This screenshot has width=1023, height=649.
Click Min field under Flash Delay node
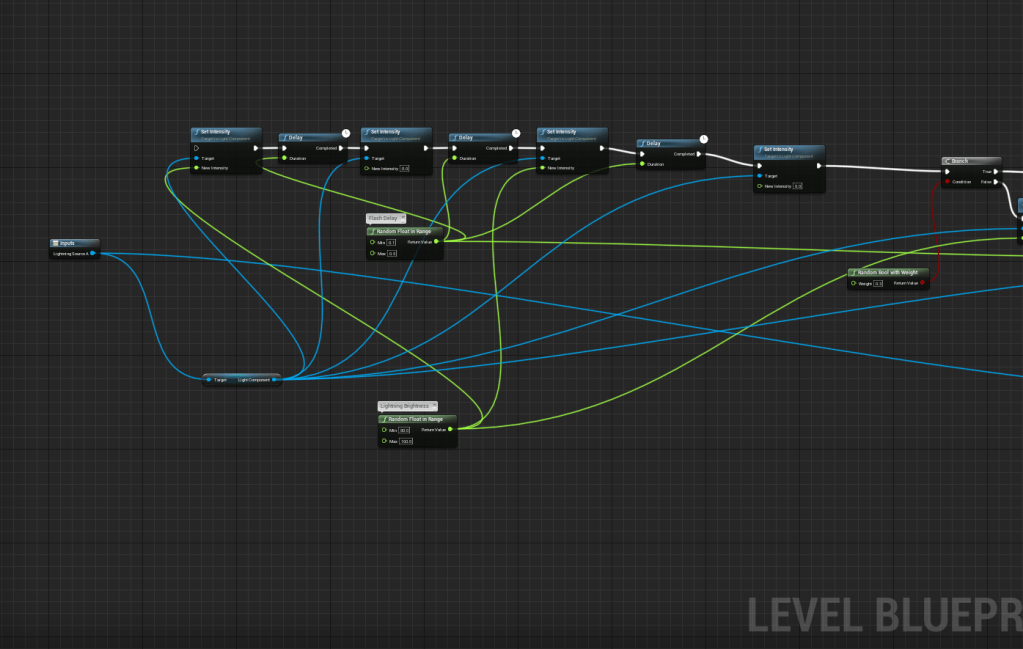click(391, 242)
